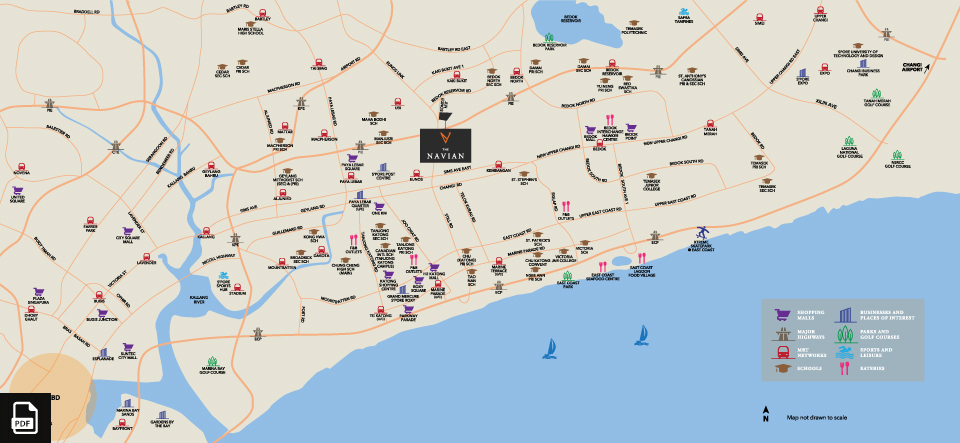Click the Roxy Square shopping cart icon
The image size is (960, 443).
click(418, 280)
